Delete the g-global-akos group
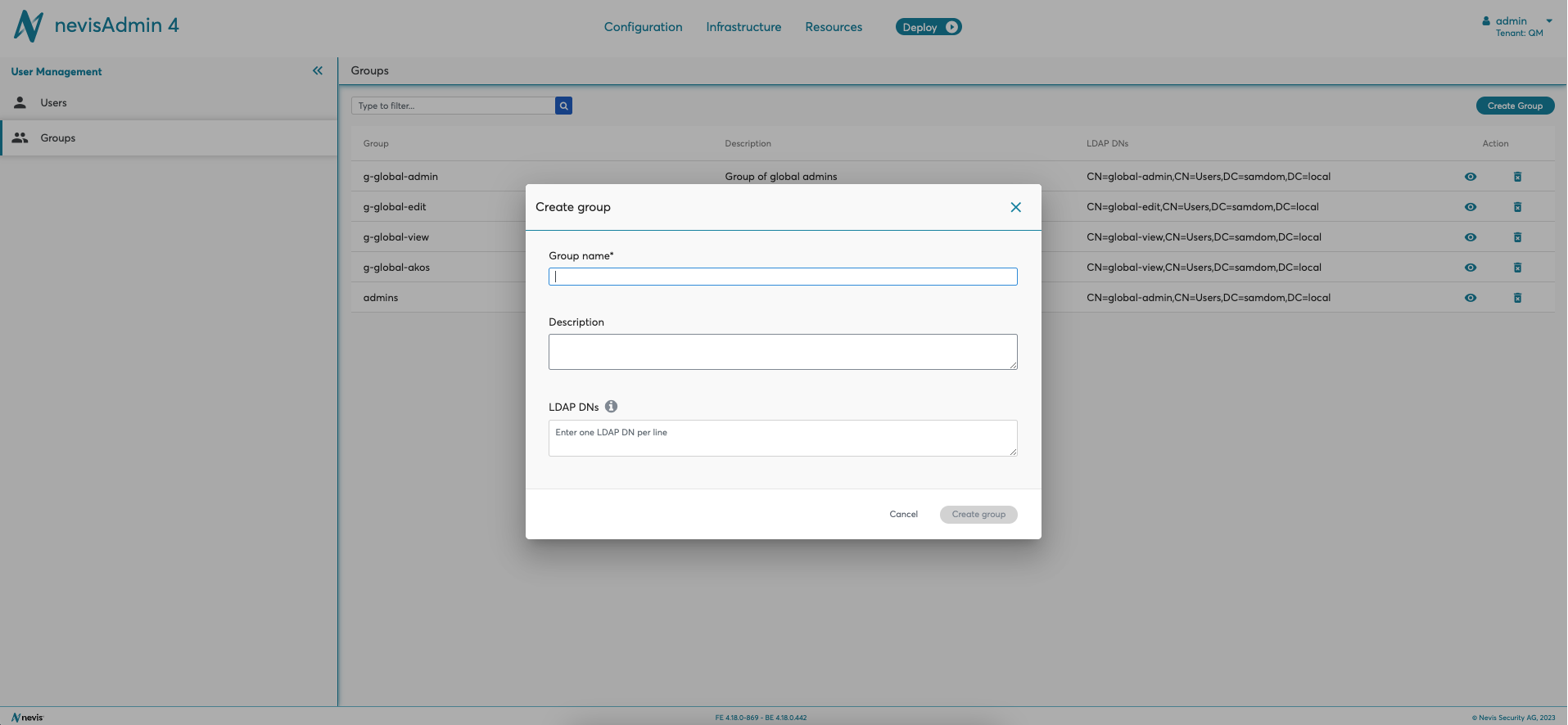Image resolution: width=1568 pixels, height=725 pixels. click(x=1516, y=268)
